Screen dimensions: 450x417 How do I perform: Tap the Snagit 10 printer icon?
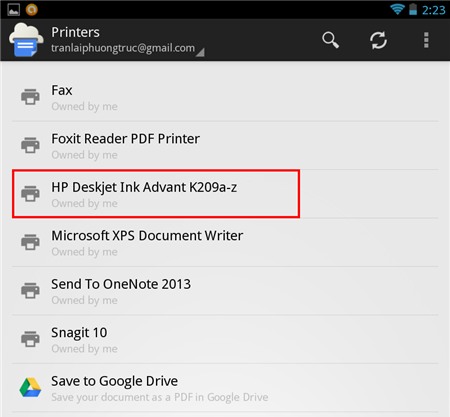pos(30,339)
